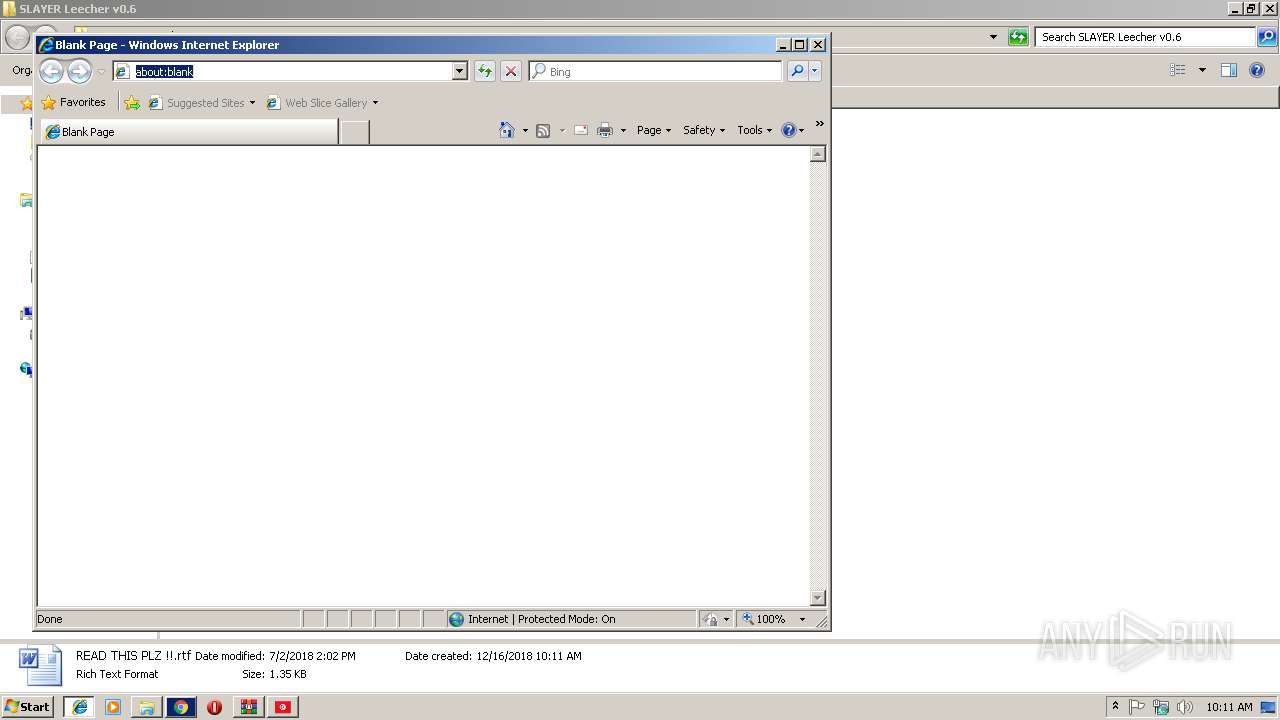Click the magnifier Search button
The height and width of the screenshot is (720, 1280).
[797, 71]
